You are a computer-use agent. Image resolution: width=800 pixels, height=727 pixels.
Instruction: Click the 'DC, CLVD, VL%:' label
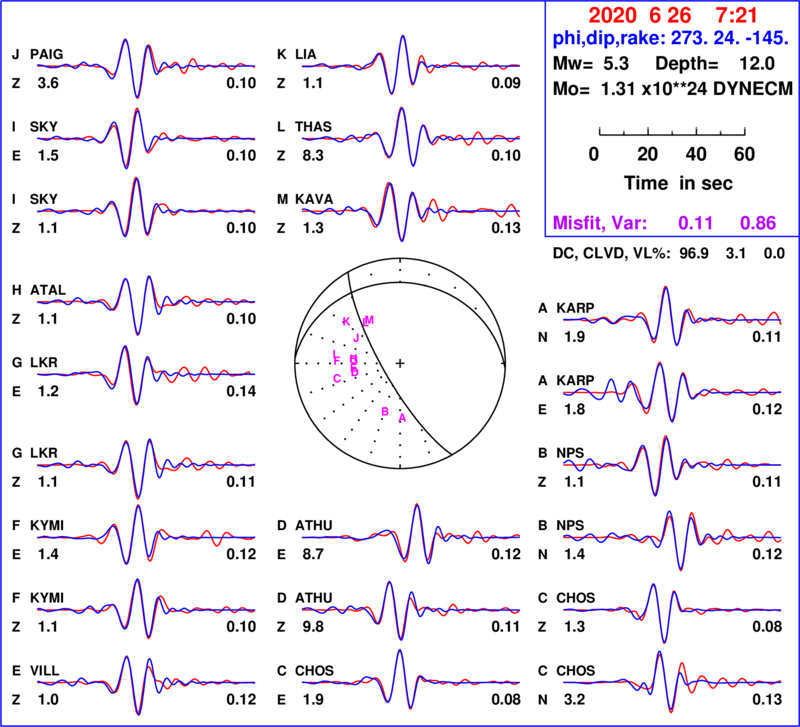pyautogui.click(x=612, y=254)
